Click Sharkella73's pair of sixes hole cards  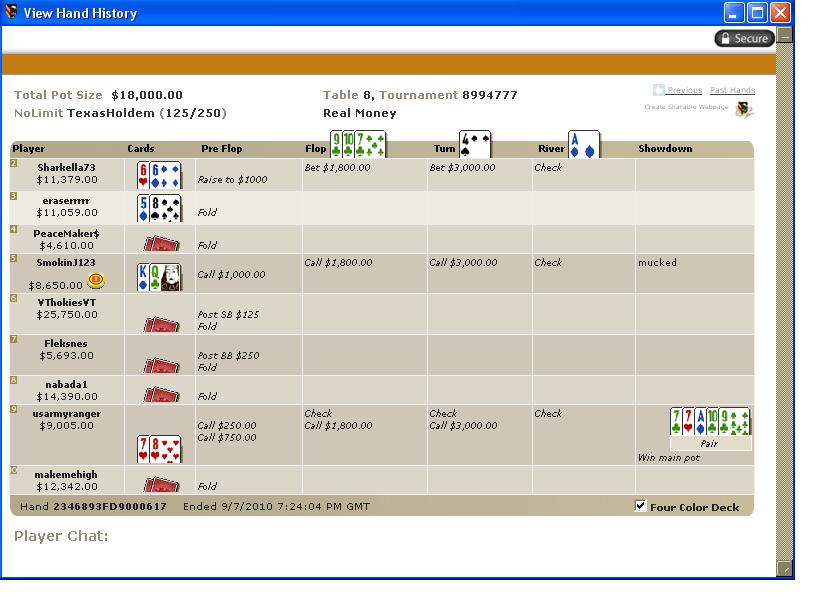coord(159,175)
